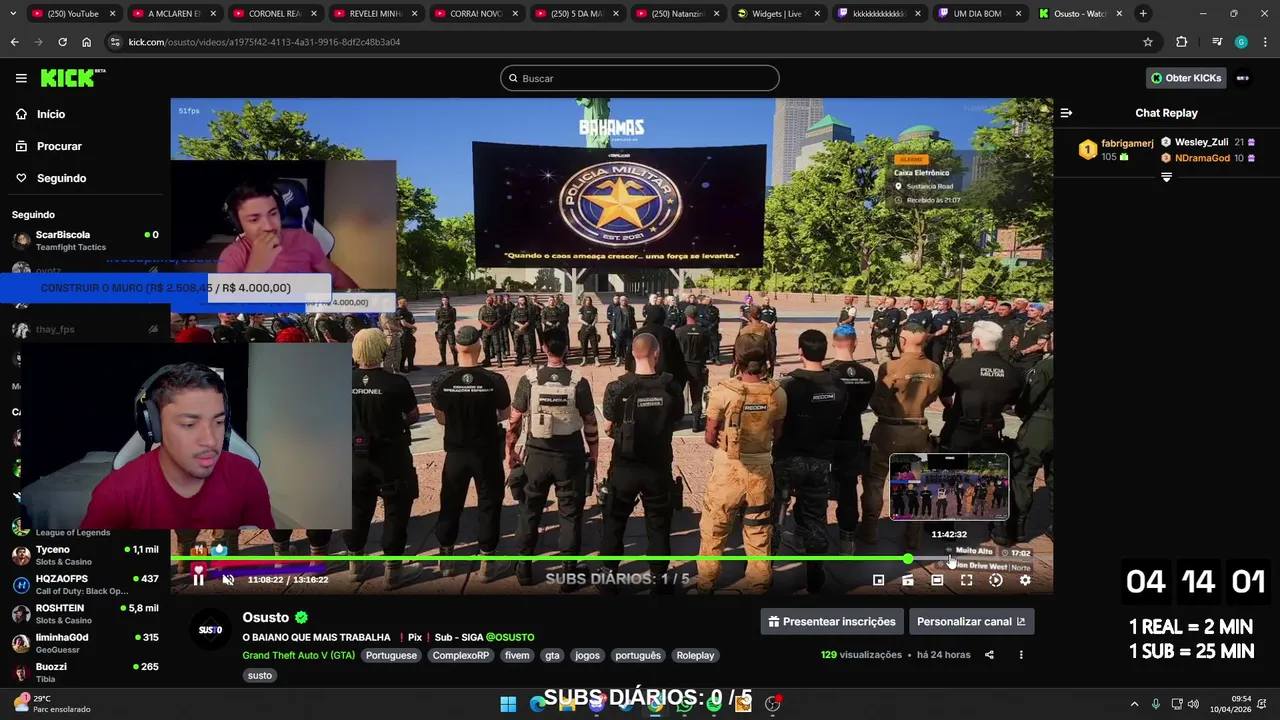Open the weather widget in taskbar
The image size is (1280, 720).
(52, 704)
